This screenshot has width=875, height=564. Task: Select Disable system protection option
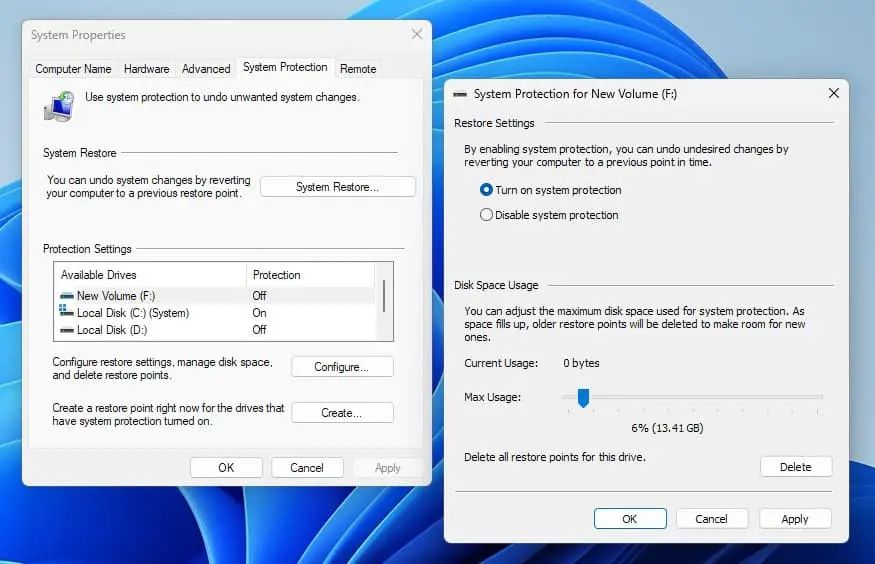point(487,215)
